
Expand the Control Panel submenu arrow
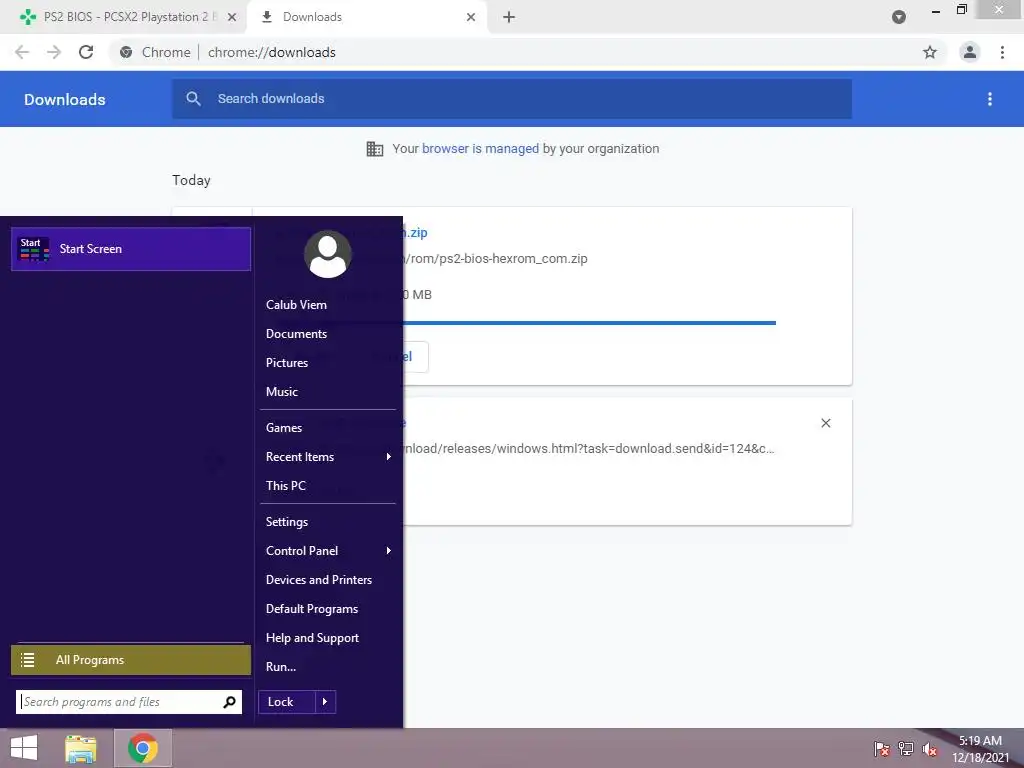[389, 551]
